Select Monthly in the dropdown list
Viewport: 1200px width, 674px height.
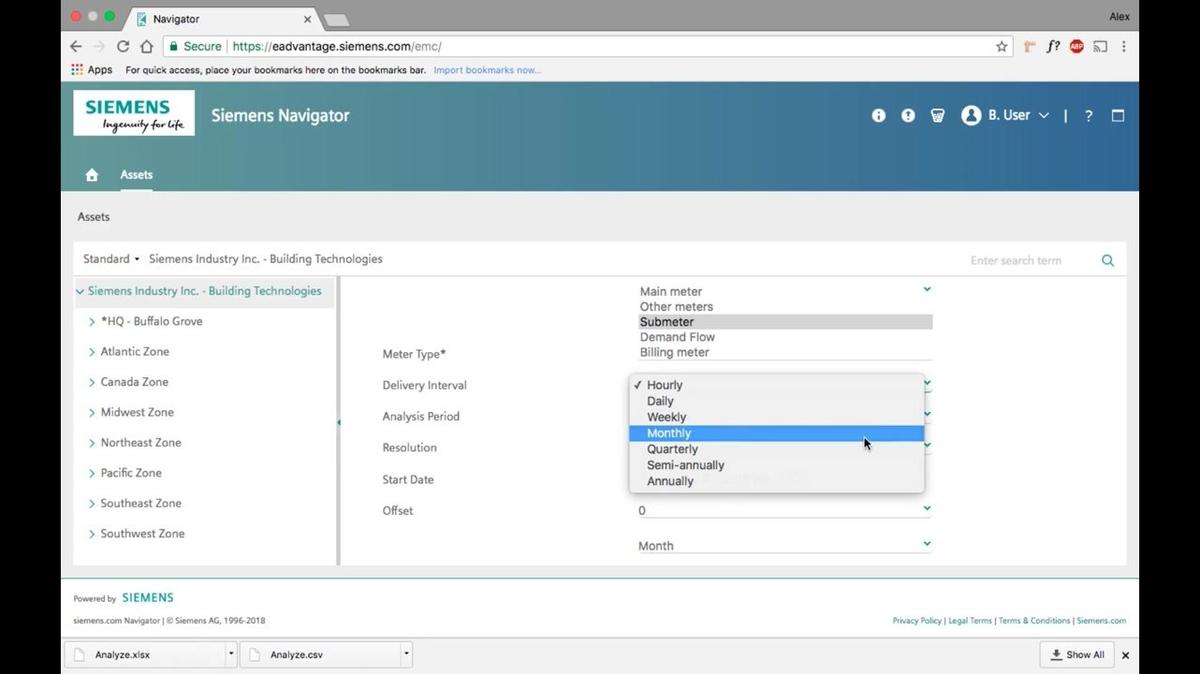tap(776, 433)
